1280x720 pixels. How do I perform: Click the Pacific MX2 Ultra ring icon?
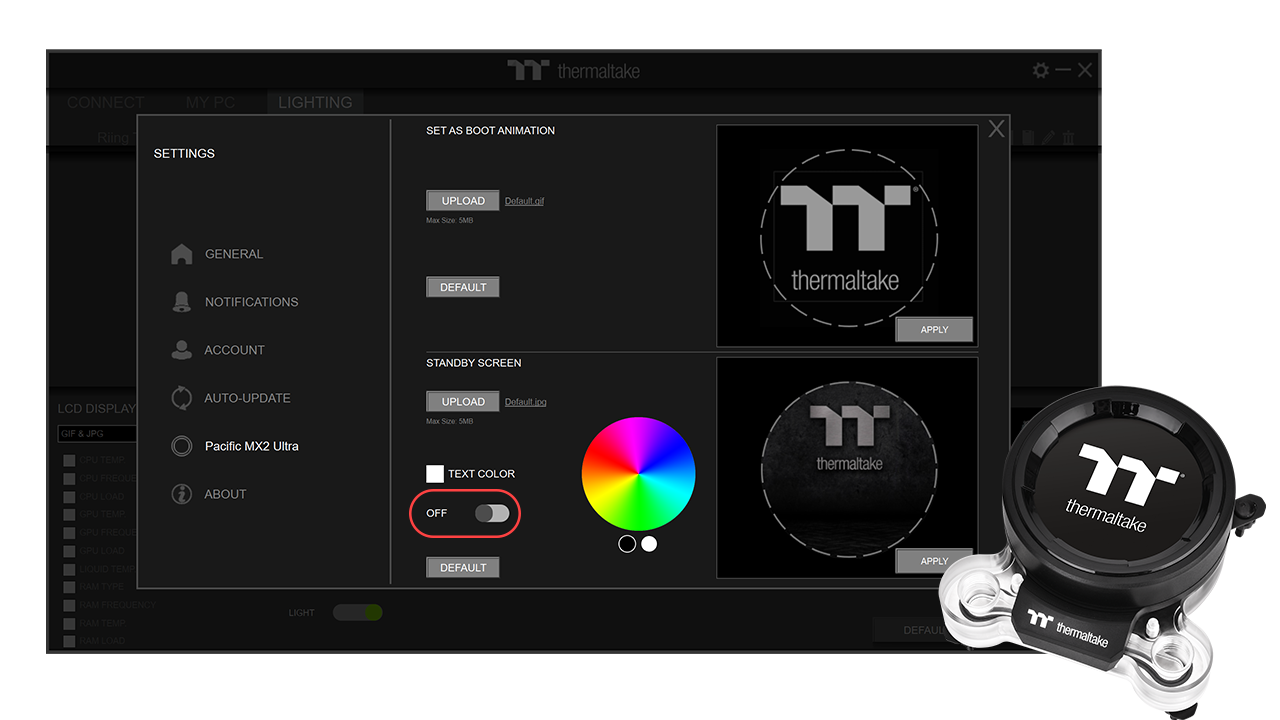[x=181, y=446]
